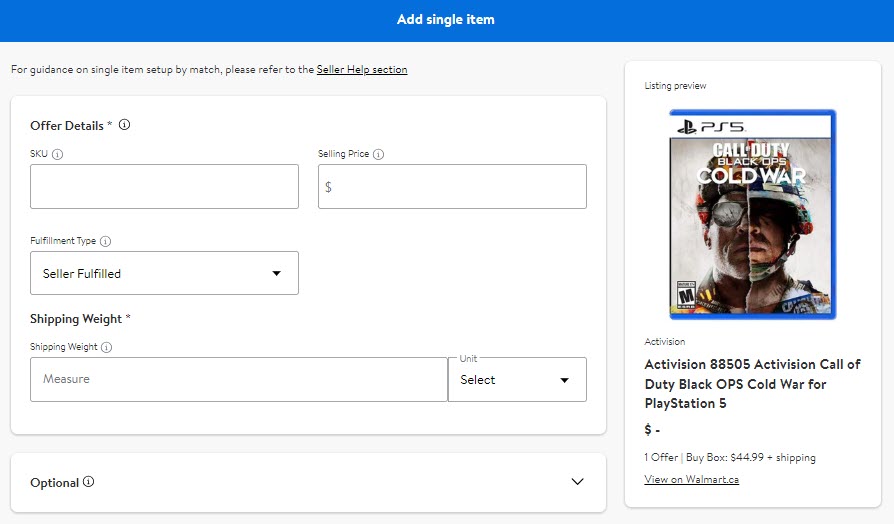
Task: Click the Measure shipping weight field
Action: pyautogui.click(x=239, y=380)
